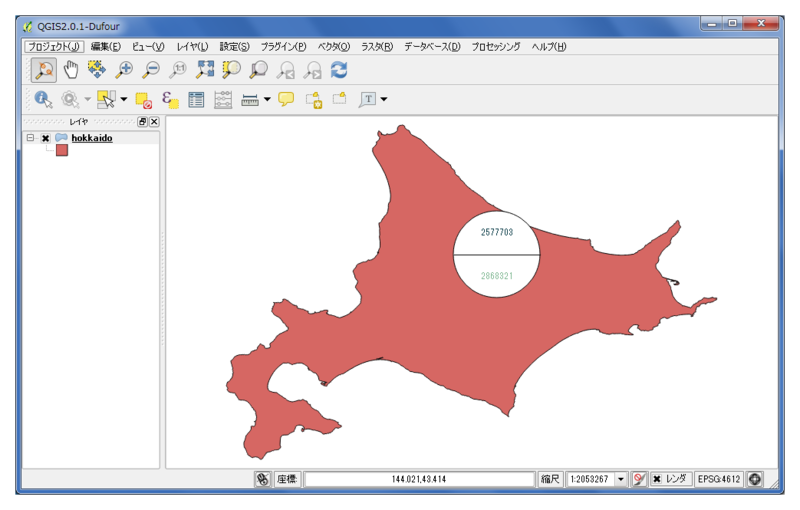Click the Deselect Features icon
Viewport: 800px width, 510px height.
tap(143, 100)
